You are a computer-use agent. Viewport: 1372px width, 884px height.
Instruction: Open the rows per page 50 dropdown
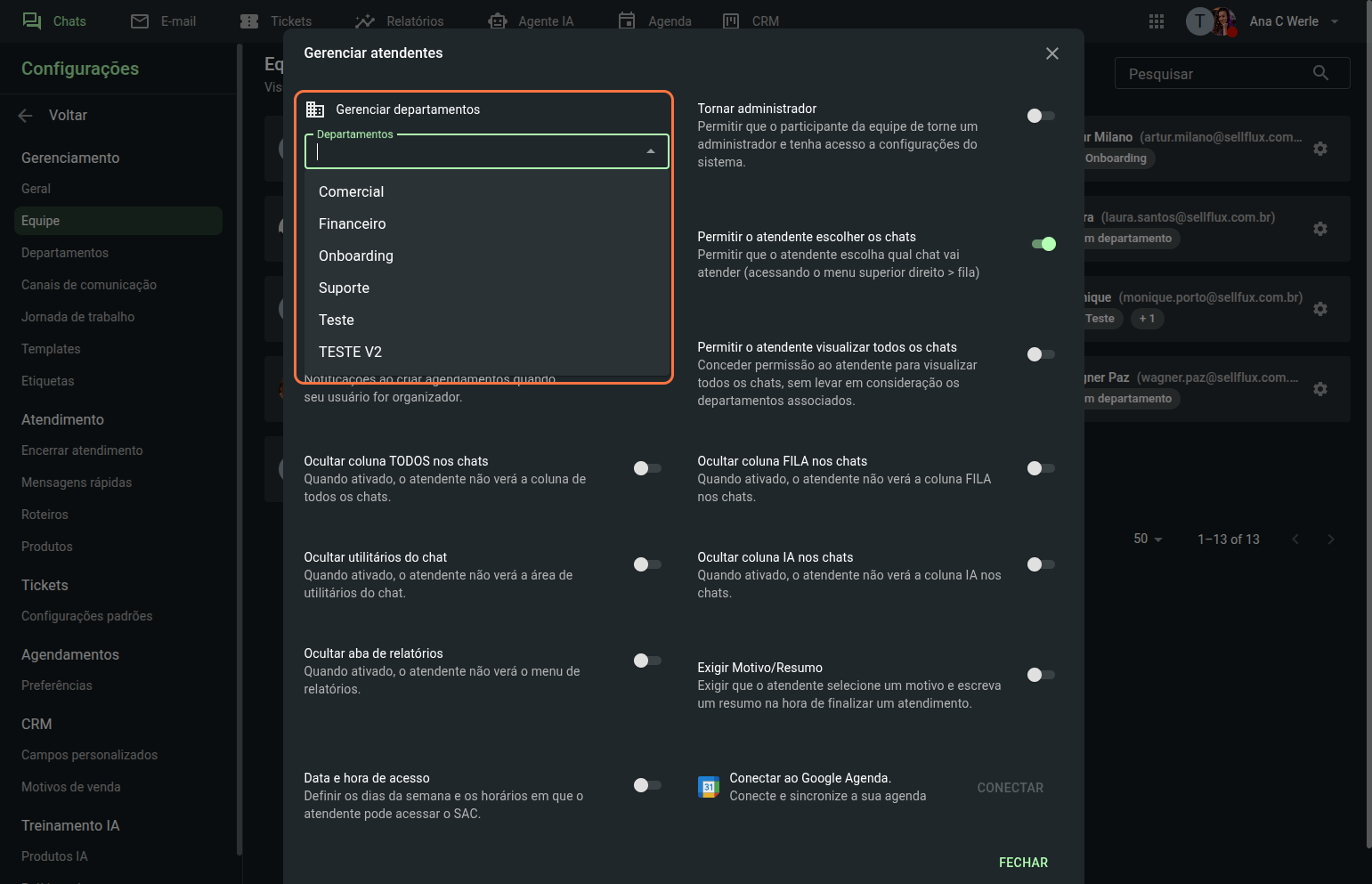(x=1148, y=539)
